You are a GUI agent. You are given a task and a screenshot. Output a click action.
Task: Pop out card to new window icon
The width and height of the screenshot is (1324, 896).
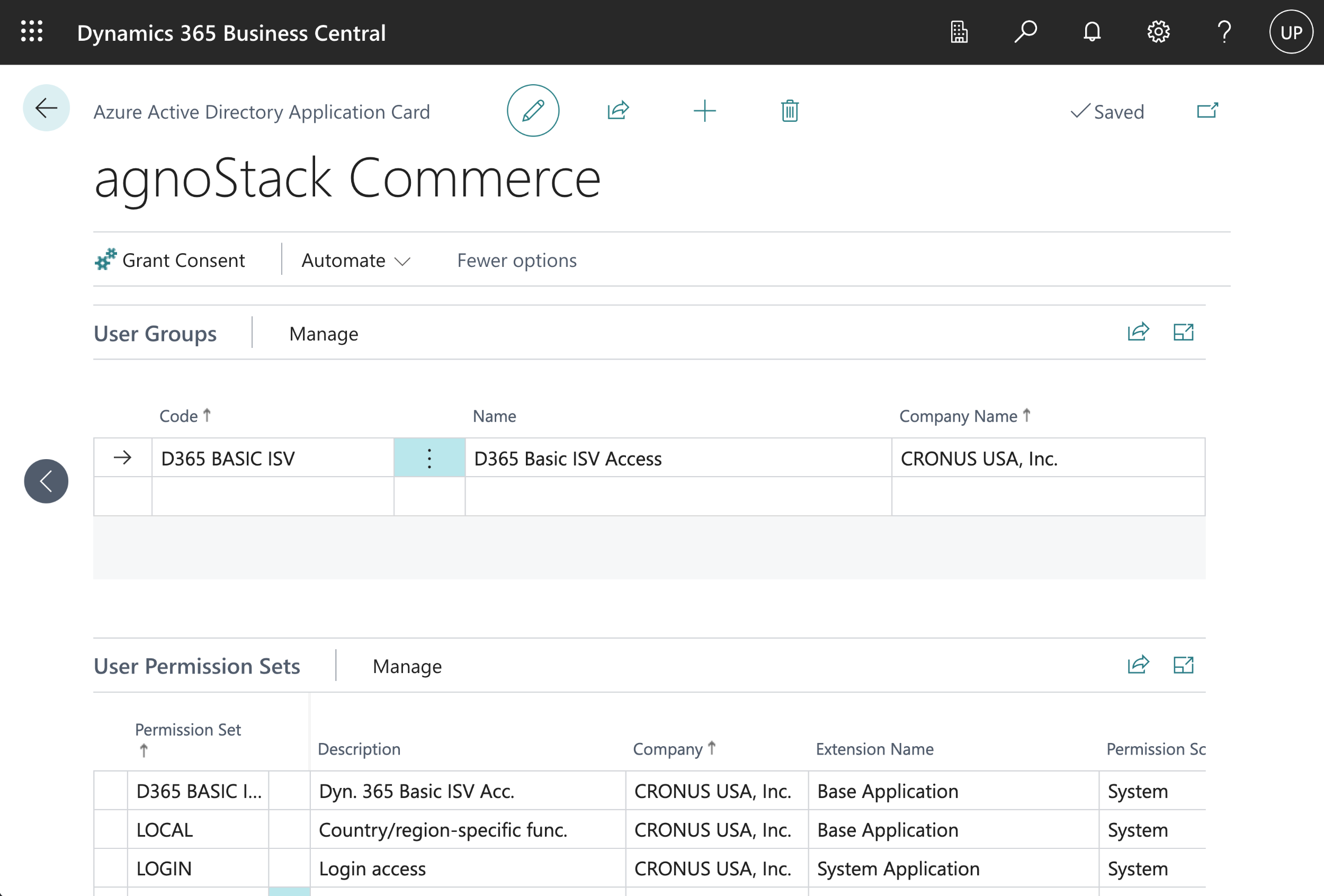[x=1207, y=111]
